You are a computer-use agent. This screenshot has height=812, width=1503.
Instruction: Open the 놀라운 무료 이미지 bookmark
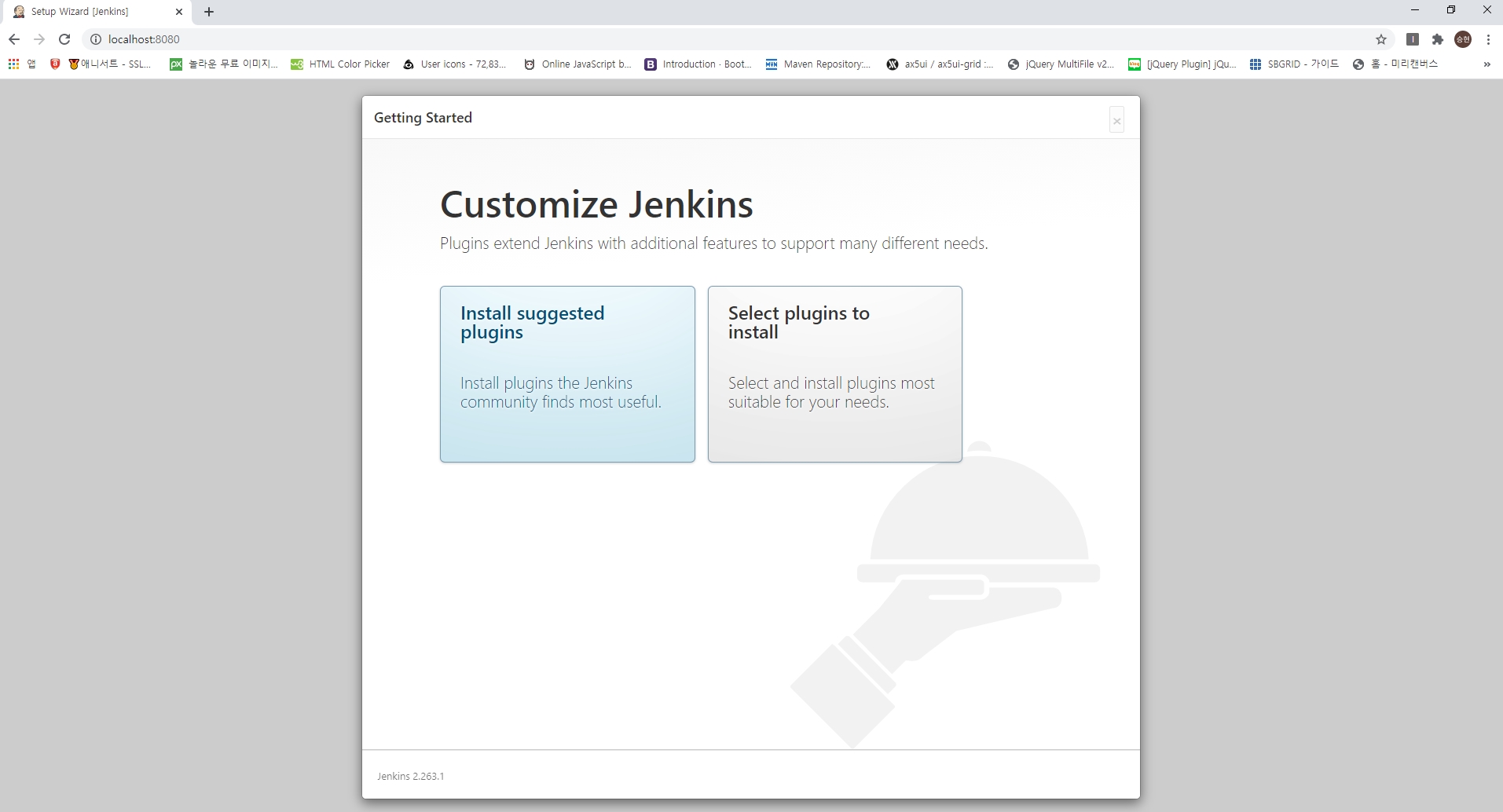pyautogui.click(x=224, y=64)
